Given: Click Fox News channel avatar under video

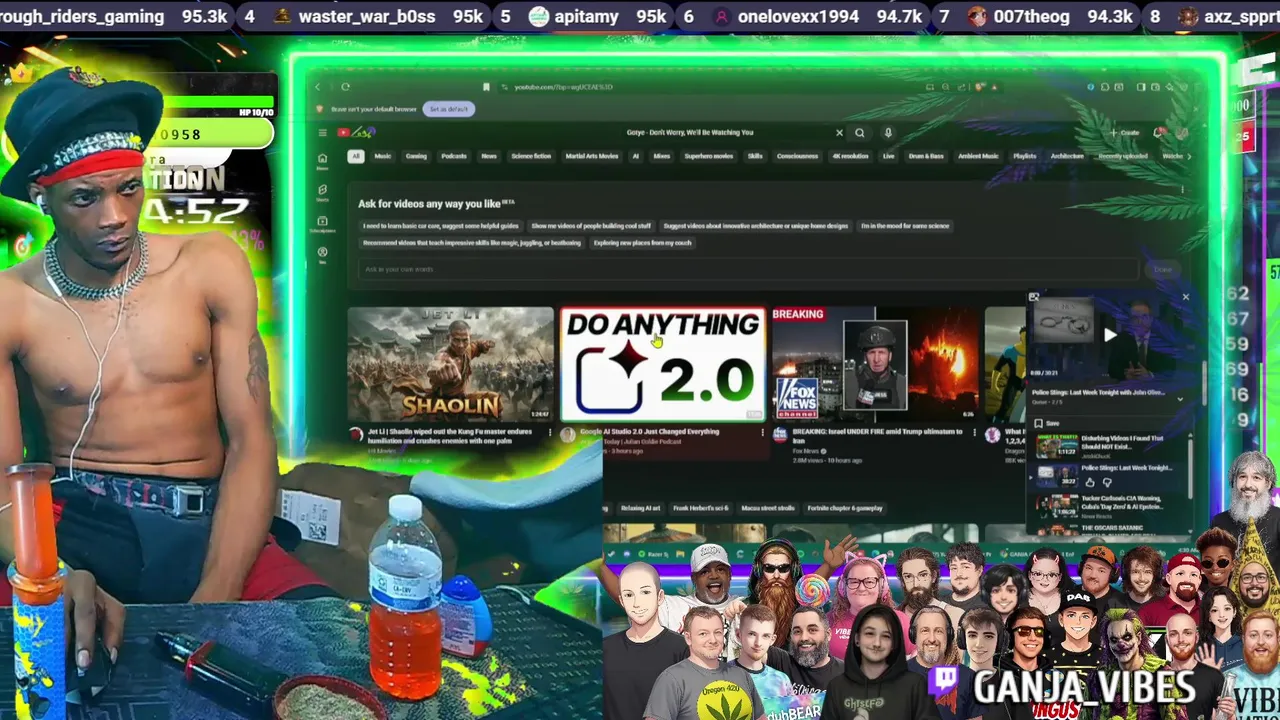Looking at the screenshot, I should (x=780, y=434).
